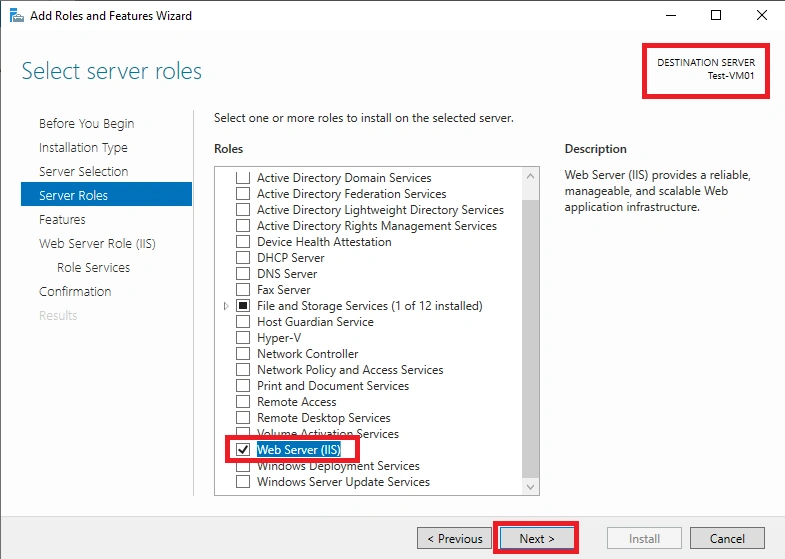Click the Previous button
Viewport: 785px width, 559px height.
click(x=455, y=538)
